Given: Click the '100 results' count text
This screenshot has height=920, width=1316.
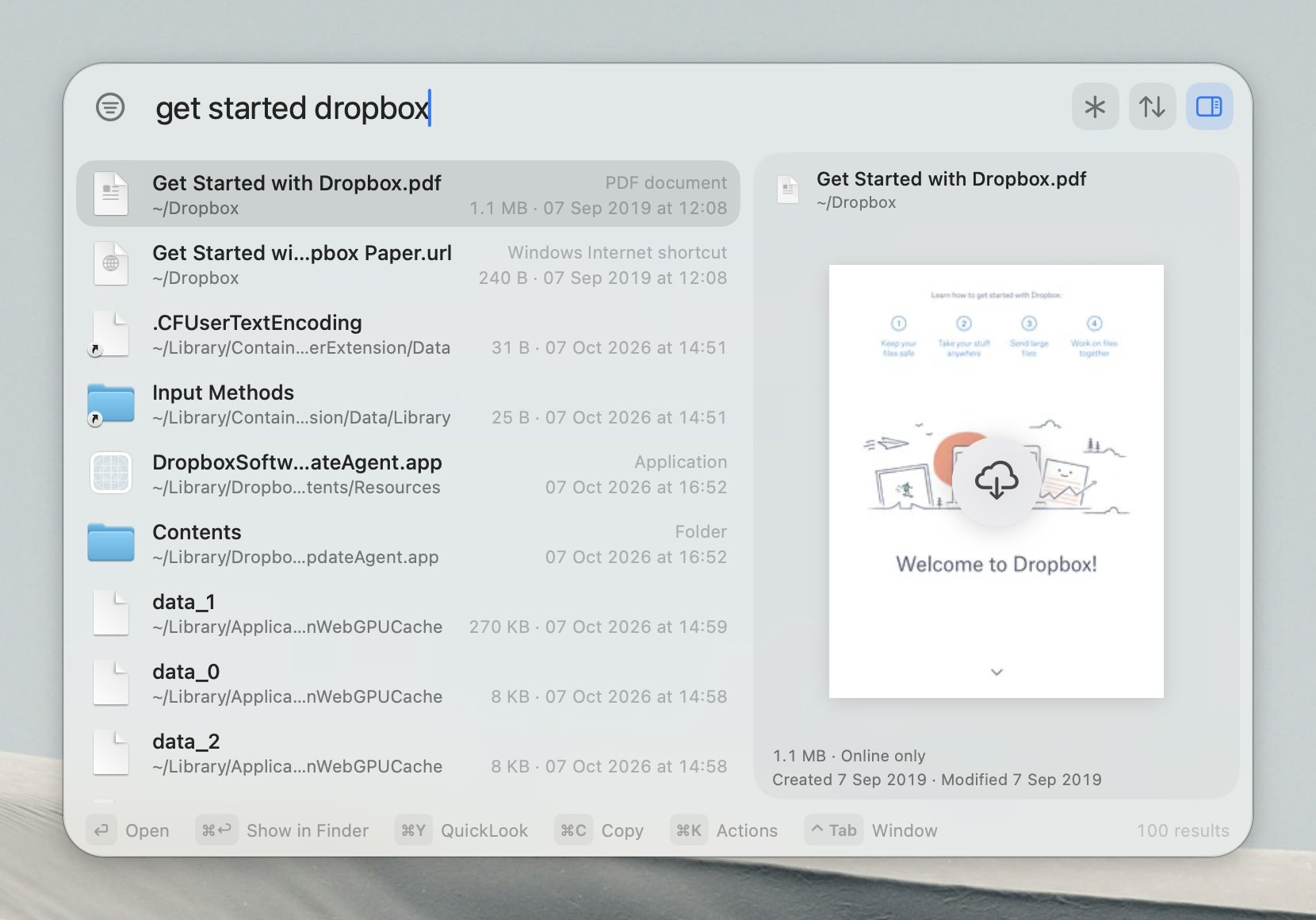Looking at the screenshot, I should click(1183, 830).
